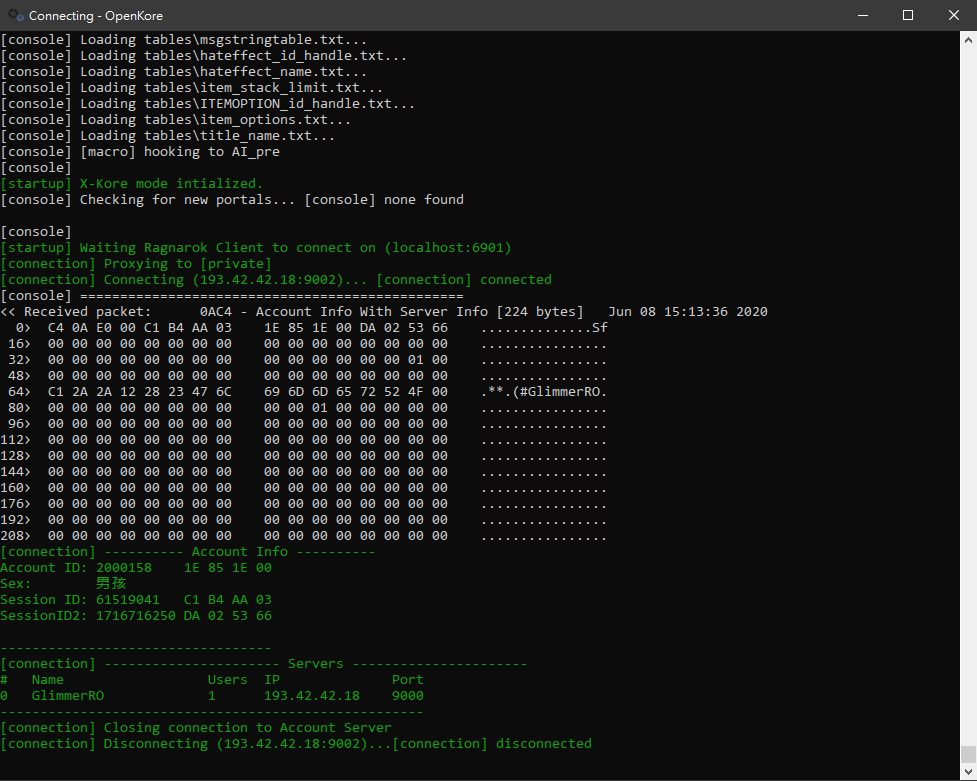Screen dimensions: 977x781
Task: Click the final "disconnected" status text
Action: [544, 744]
